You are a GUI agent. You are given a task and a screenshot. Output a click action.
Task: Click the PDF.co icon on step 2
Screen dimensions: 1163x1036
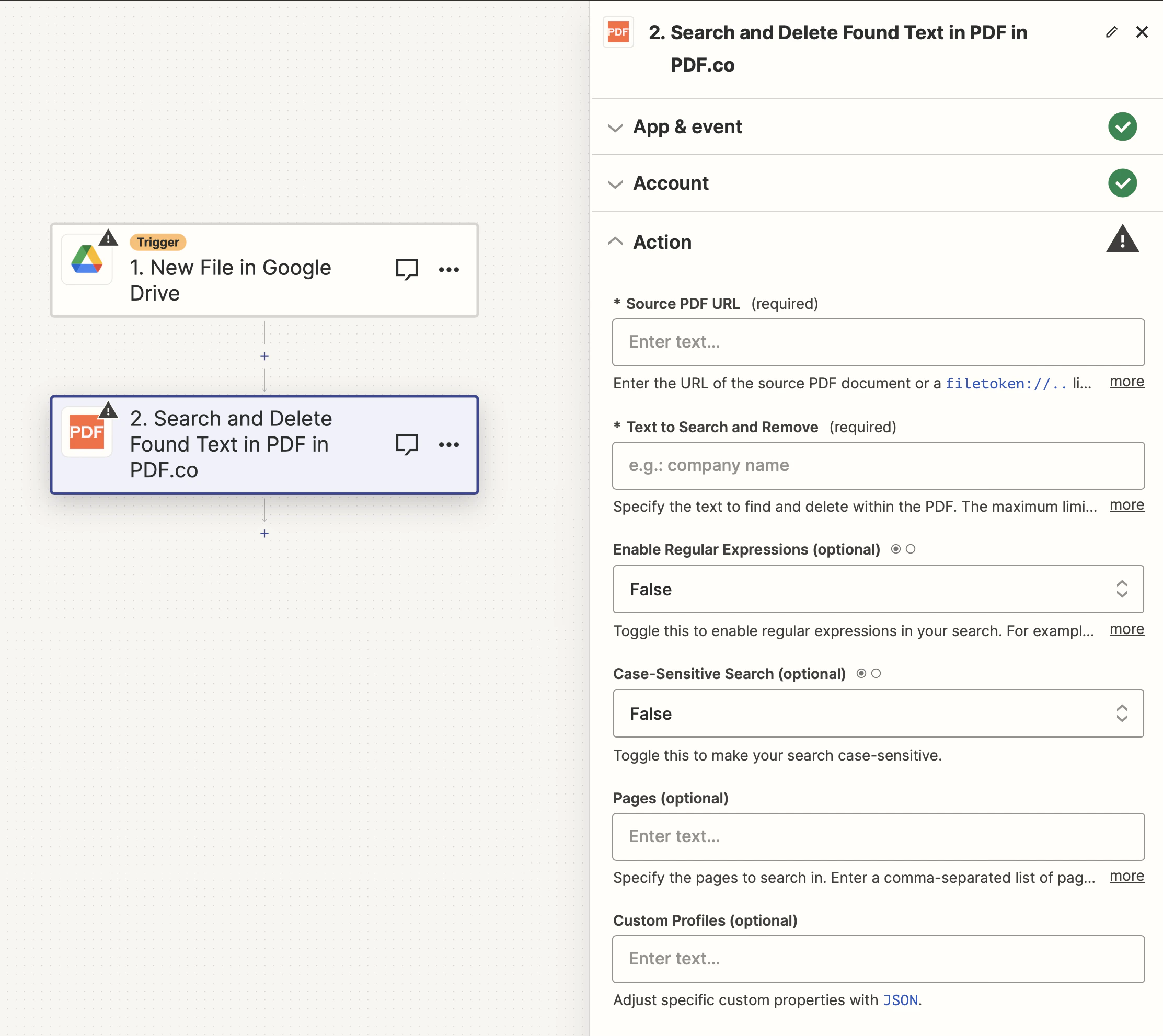pos(87,432)
